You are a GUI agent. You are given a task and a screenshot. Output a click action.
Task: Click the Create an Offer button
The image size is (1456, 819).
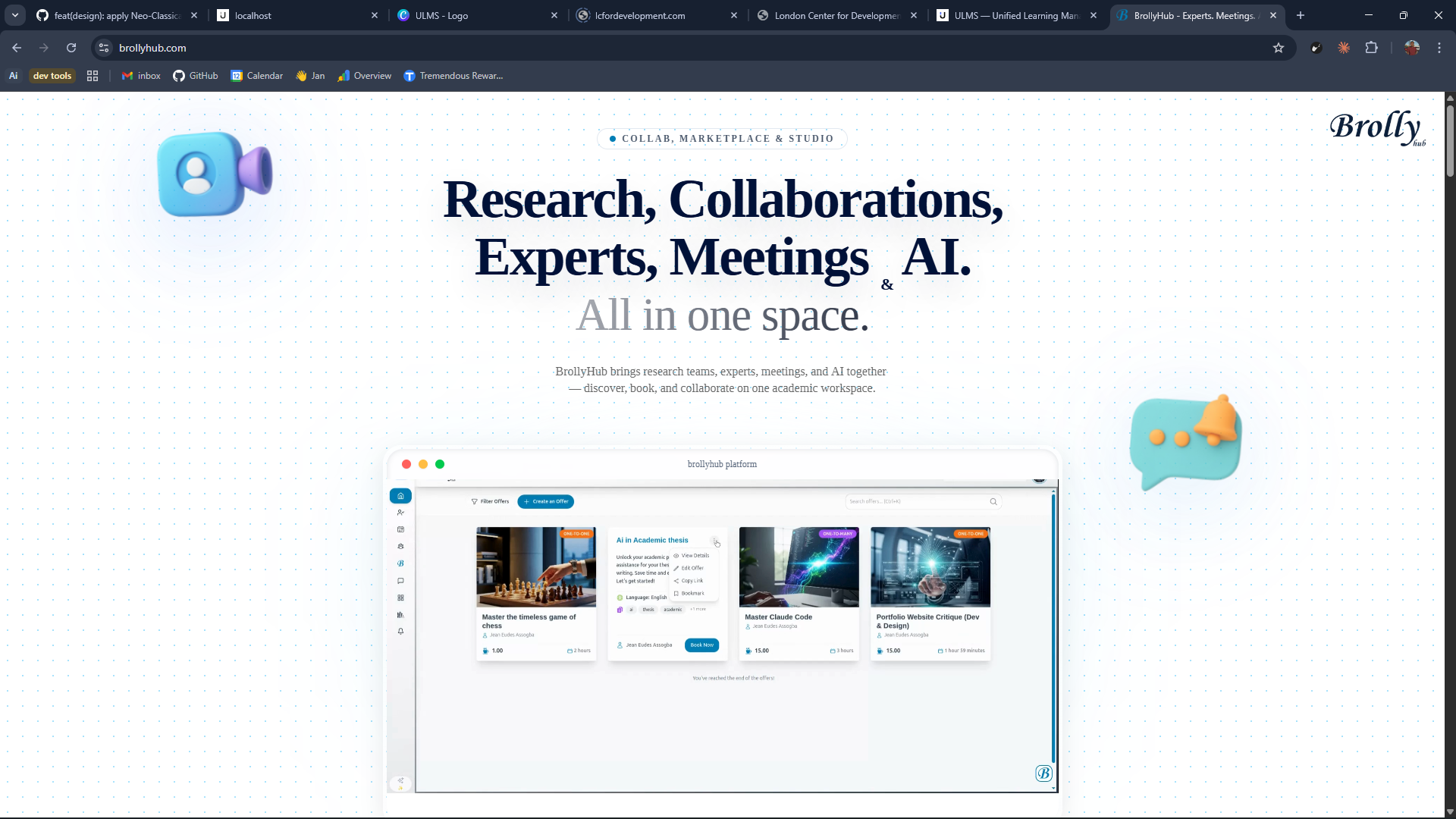coord(545,501)
